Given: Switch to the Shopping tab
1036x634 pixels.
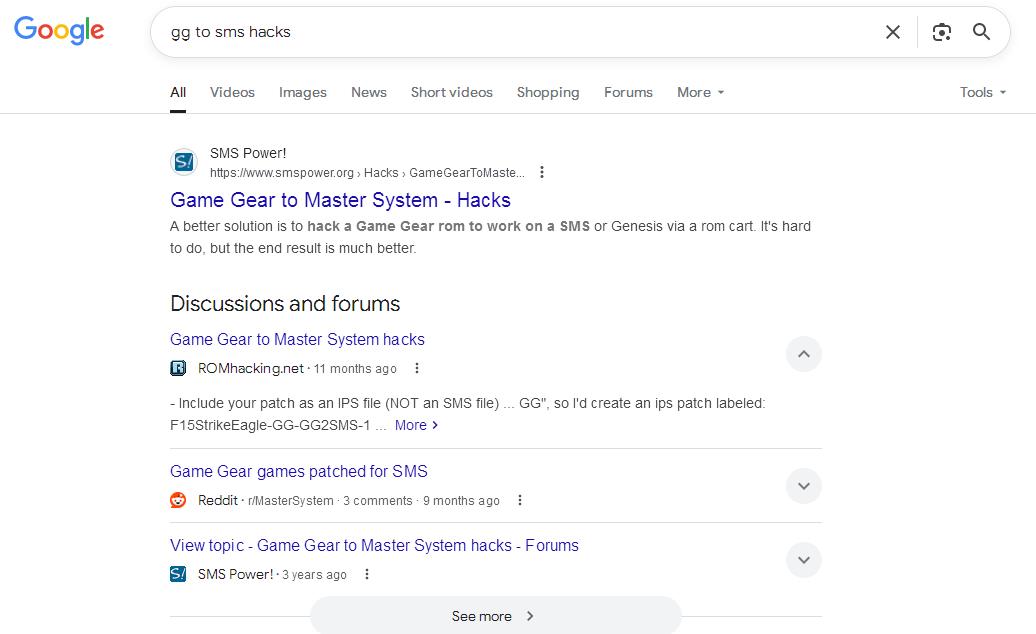Looking at the screenshot, I should (548, 92).
